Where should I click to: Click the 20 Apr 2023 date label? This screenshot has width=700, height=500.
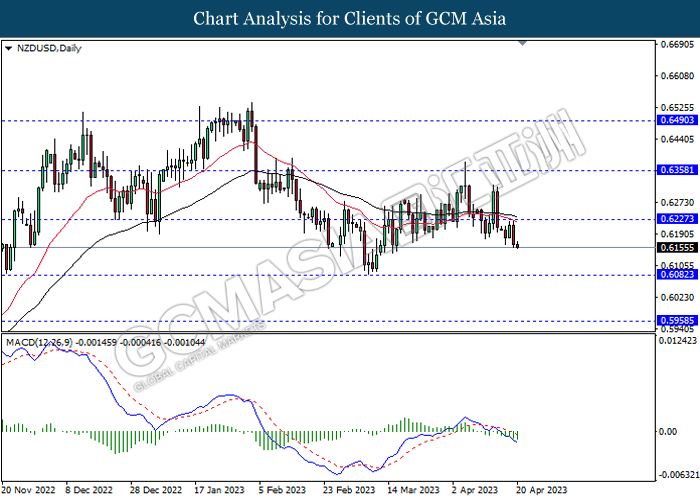[x=542, y=490]
